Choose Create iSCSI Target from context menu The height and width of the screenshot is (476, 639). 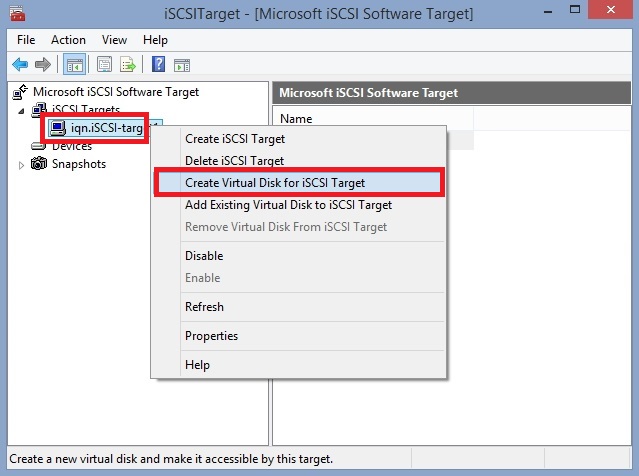[x=299, y=139]
